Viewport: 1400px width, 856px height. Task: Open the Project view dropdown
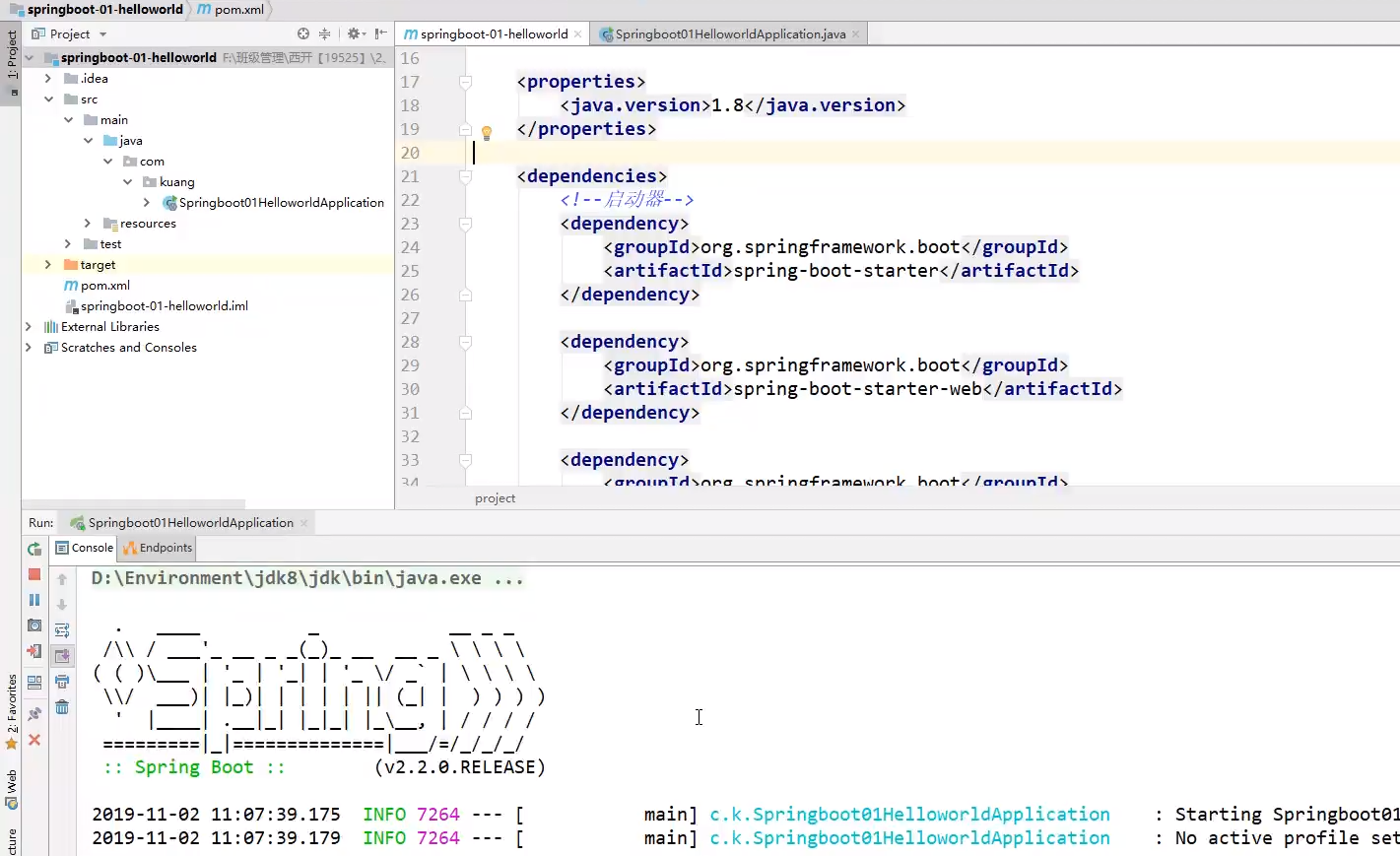pyautogui.click(x=102, y=34)
